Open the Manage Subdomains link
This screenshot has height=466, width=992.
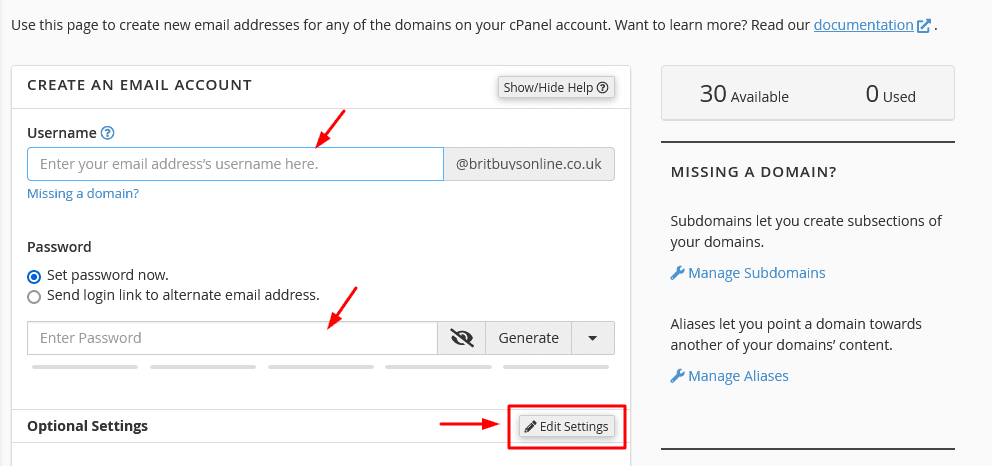coord(756,273)
